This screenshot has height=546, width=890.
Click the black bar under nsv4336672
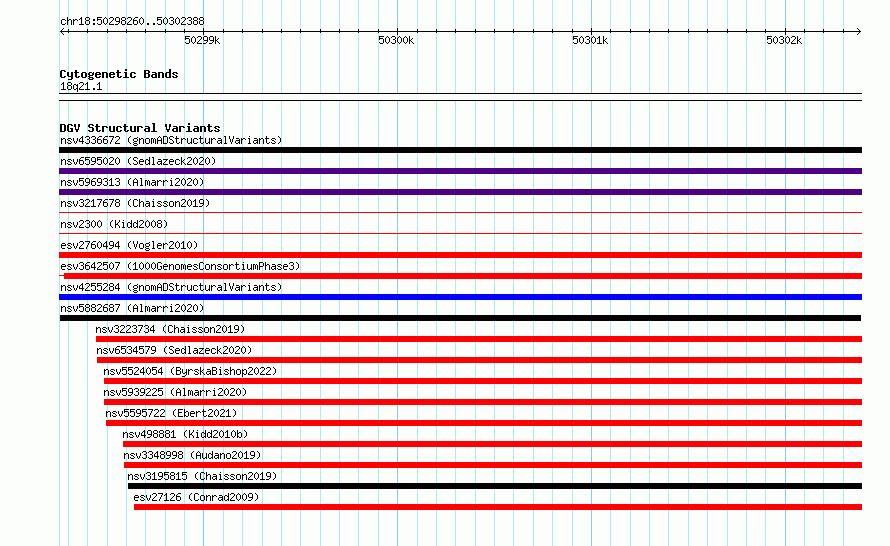tap(460, 150)
